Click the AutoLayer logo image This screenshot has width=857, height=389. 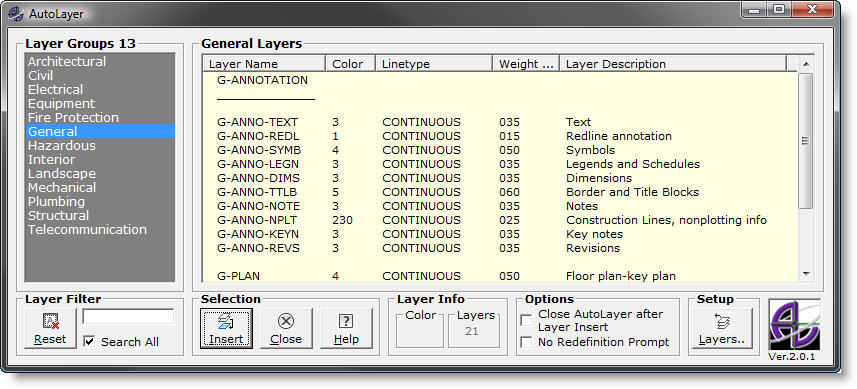click(x=794, y=325)
